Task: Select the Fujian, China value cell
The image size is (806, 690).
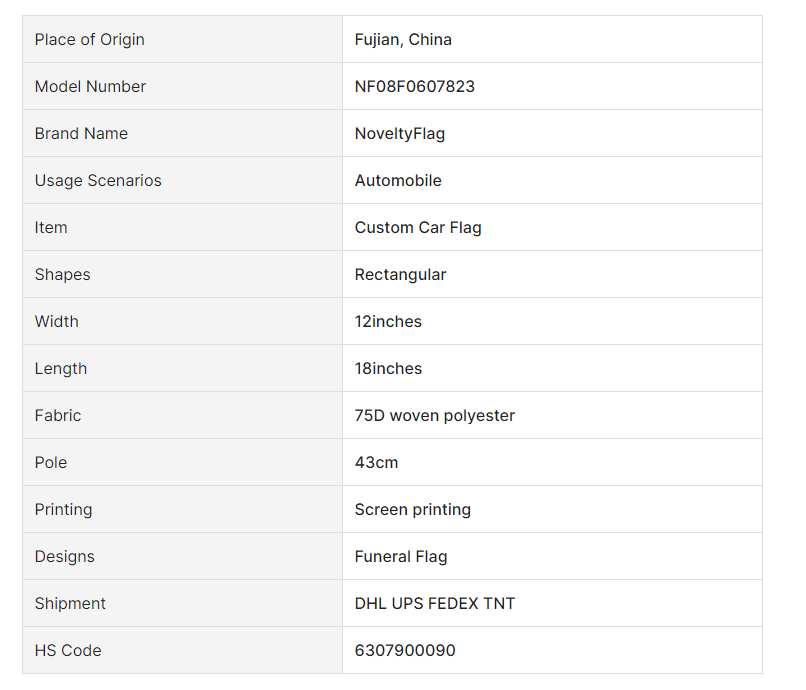Action: [403, 40]
